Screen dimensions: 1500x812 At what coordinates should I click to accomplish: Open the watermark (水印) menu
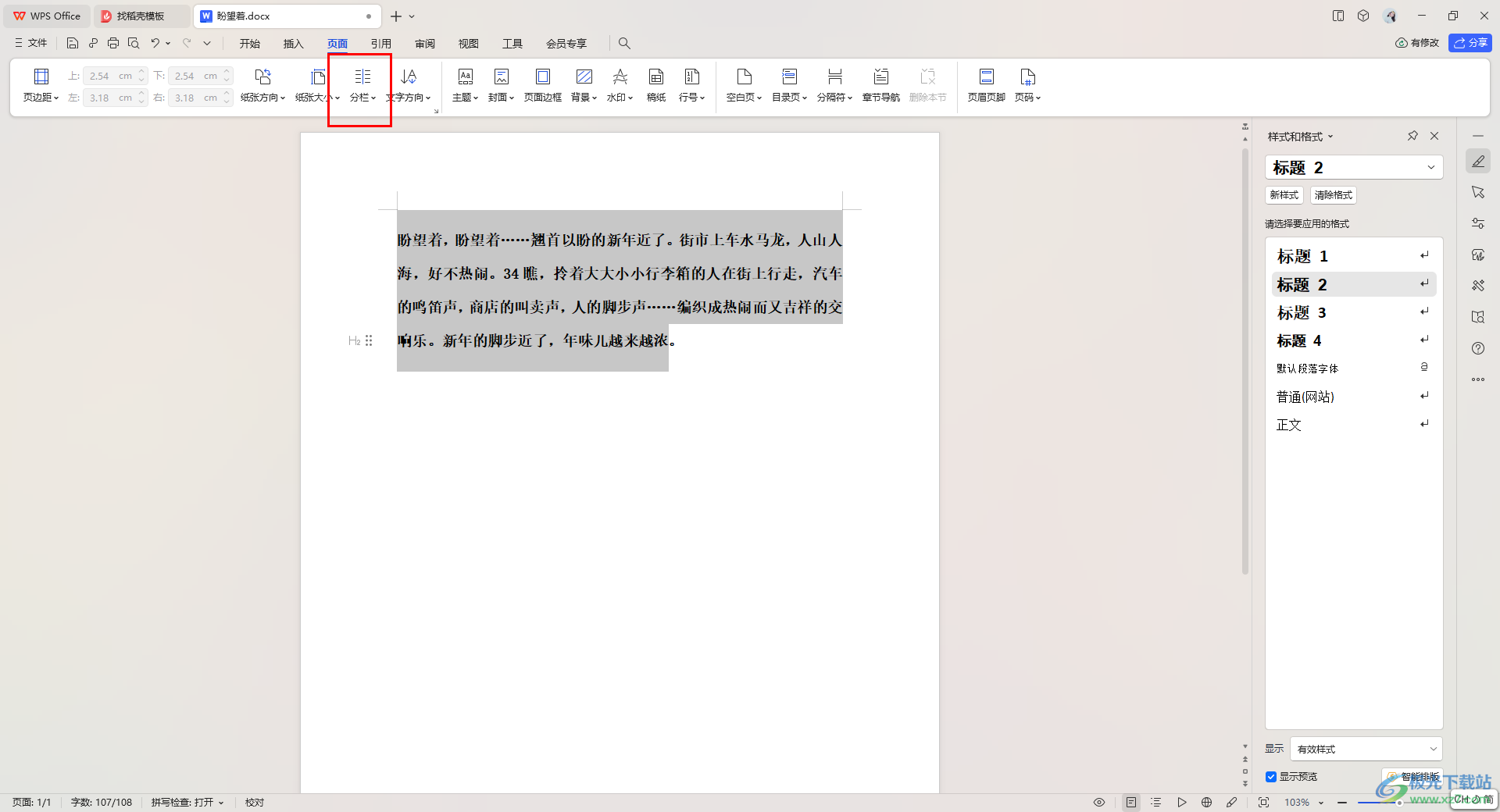(620, 84)
